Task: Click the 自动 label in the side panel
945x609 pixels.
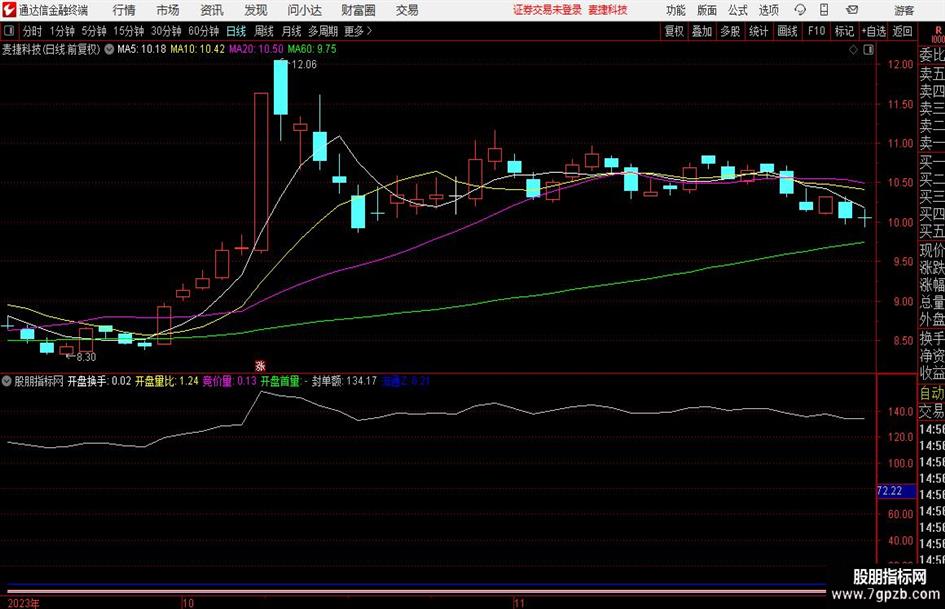Action: [x=932, y=393]
